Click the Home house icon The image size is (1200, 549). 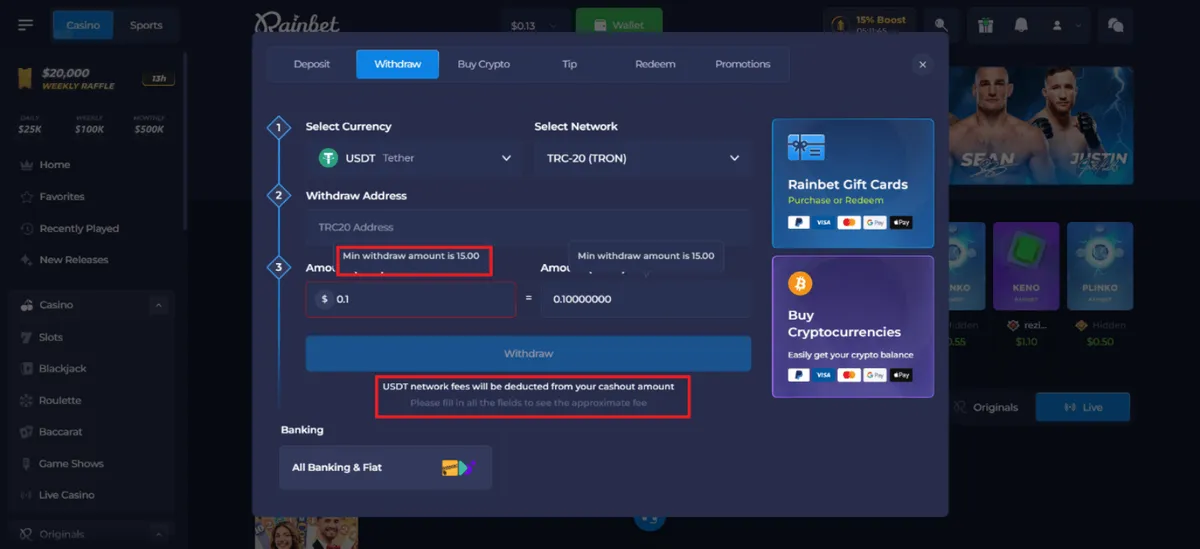[x=27, y=165]
